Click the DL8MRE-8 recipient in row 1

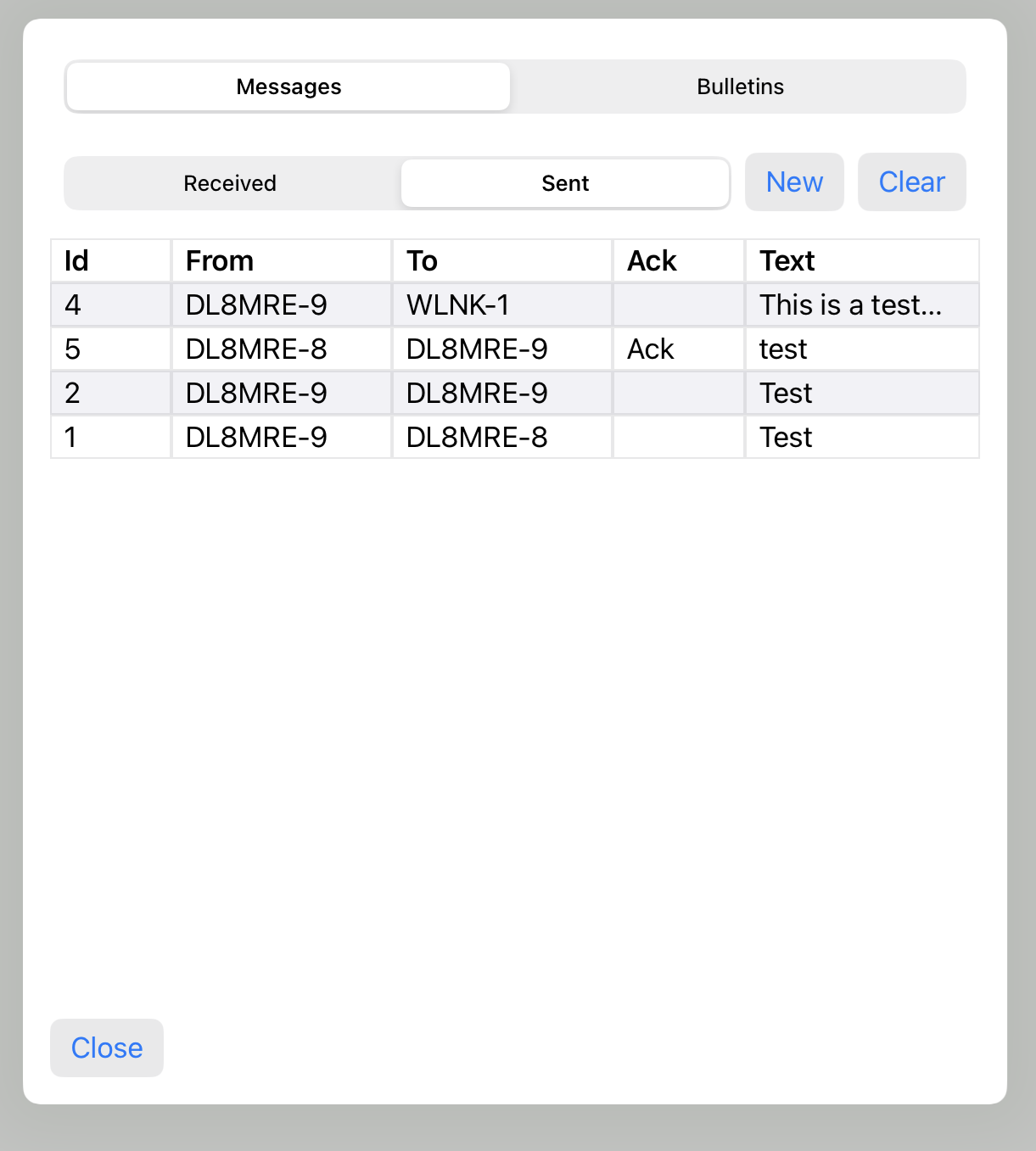477,438
